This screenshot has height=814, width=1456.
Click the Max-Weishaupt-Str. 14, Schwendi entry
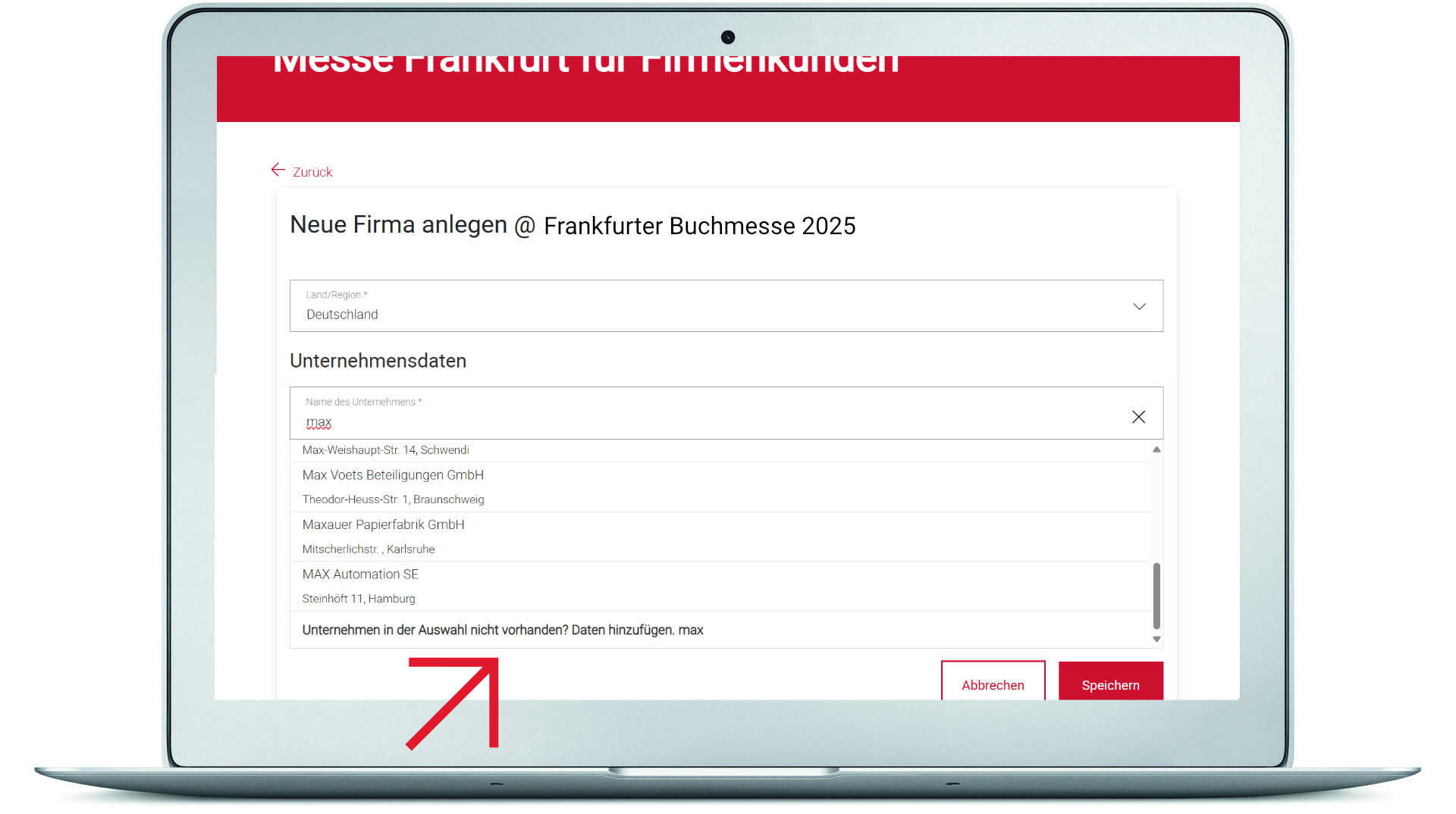point(385,450)
